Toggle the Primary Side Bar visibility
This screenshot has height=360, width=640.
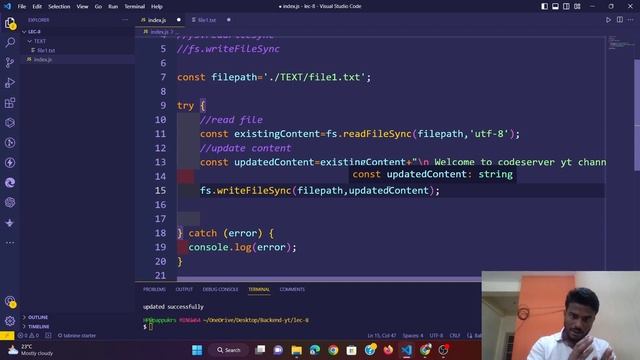544,6
